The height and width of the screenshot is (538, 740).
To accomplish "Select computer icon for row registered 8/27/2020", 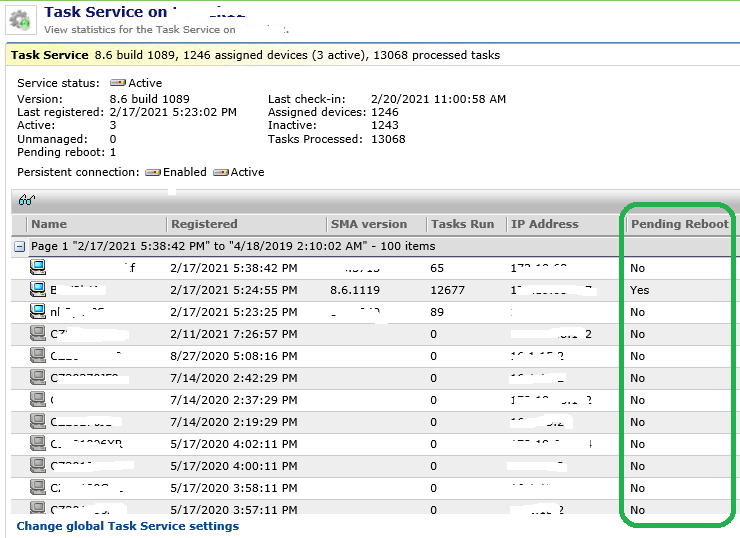I will [38, 355].
